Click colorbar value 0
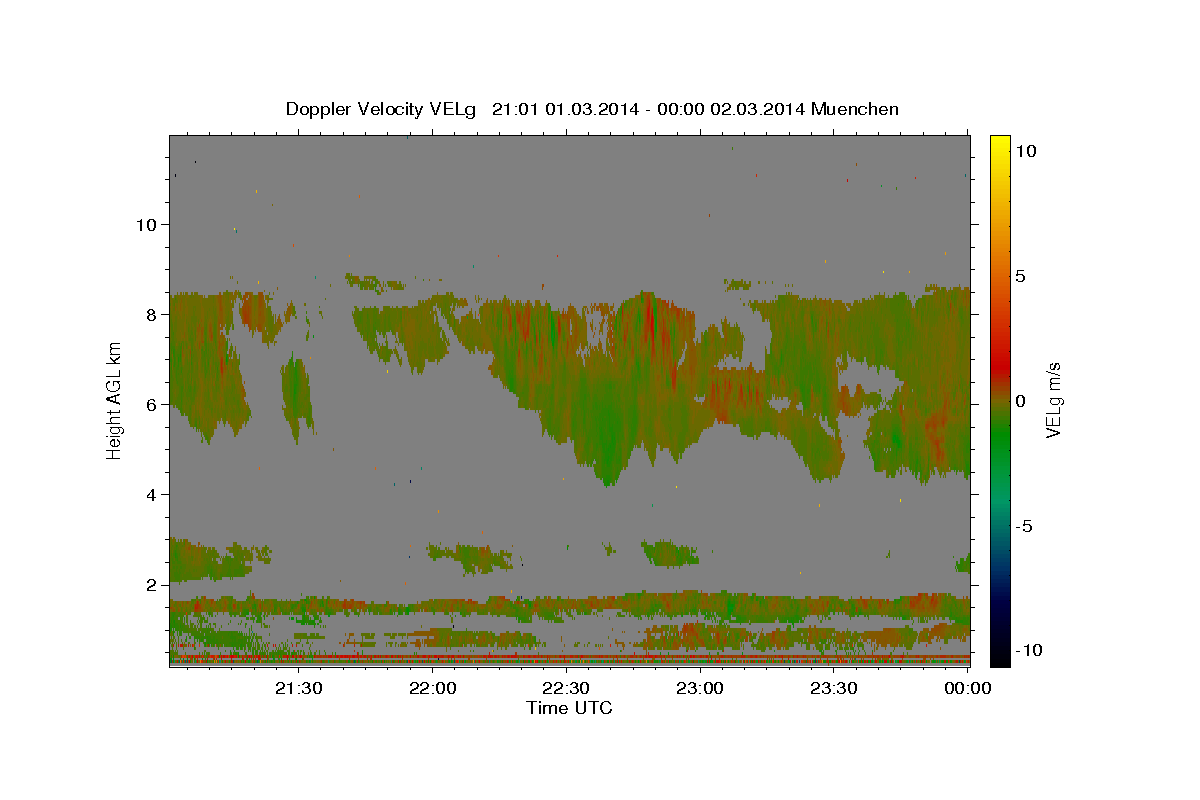 pos(1020,401)
